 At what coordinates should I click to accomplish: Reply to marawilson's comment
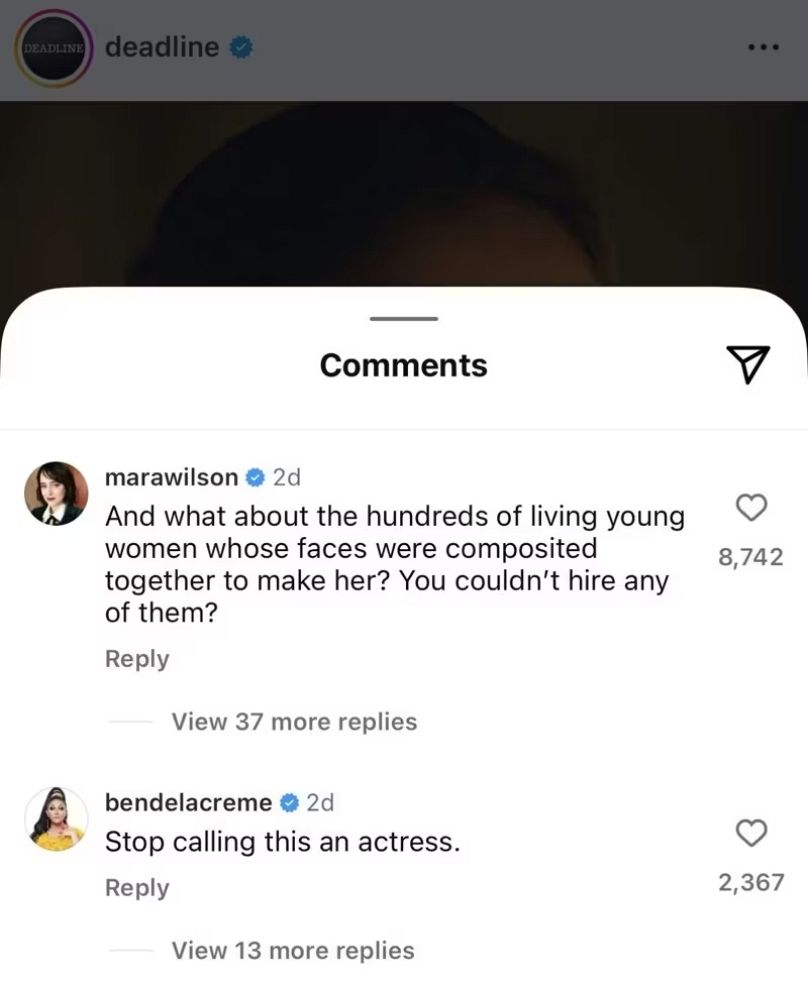click(x=137, y=659)
